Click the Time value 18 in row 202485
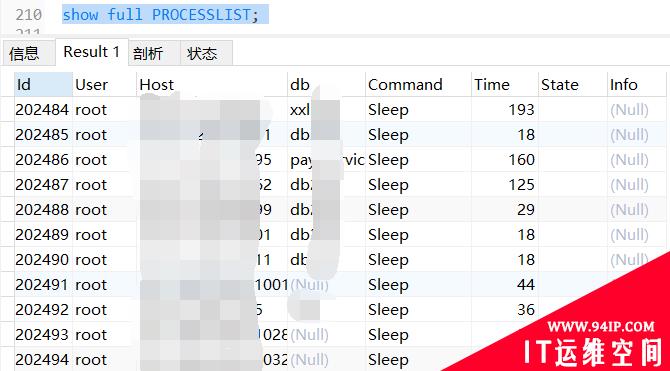Image resolution: width=670 pixels, height=371 pixels. tap(526, 135)
